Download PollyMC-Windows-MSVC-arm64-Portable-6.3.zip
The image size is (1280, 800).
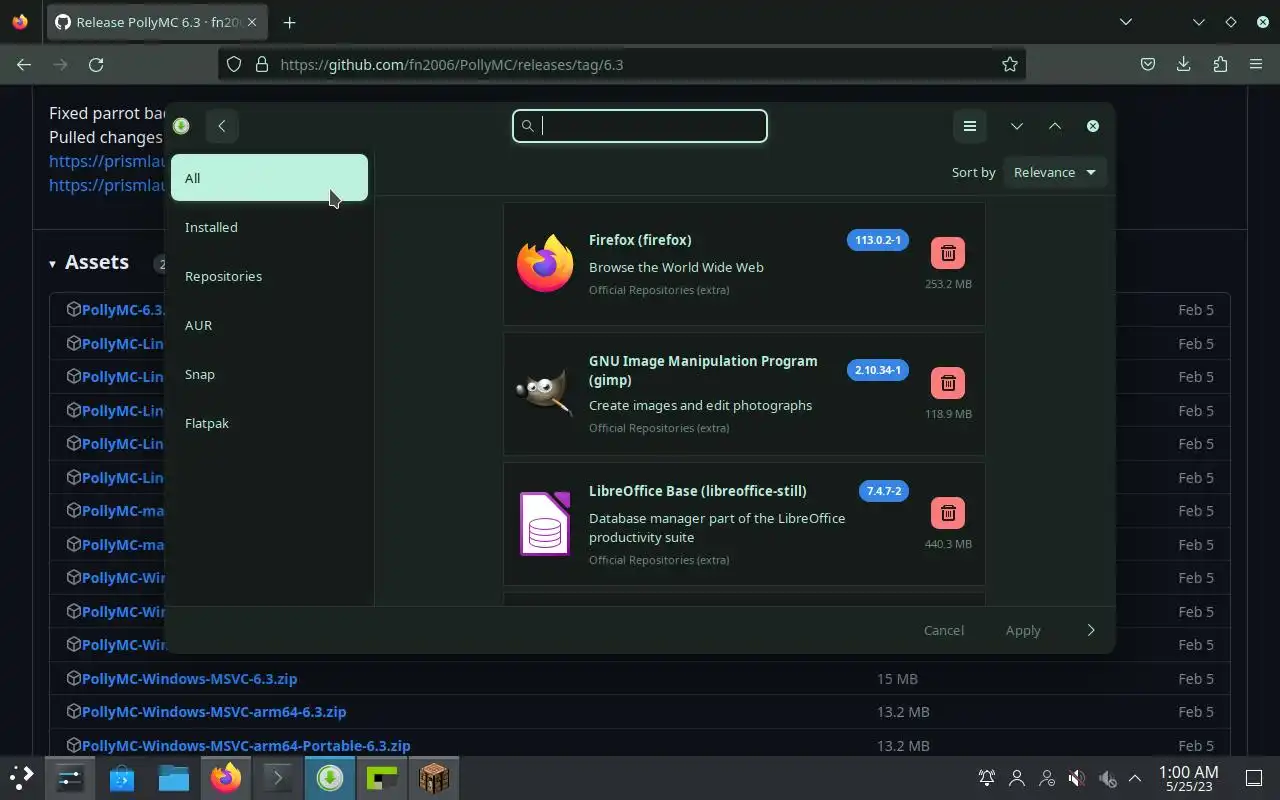pyautogui.click(x=246, y=746)
